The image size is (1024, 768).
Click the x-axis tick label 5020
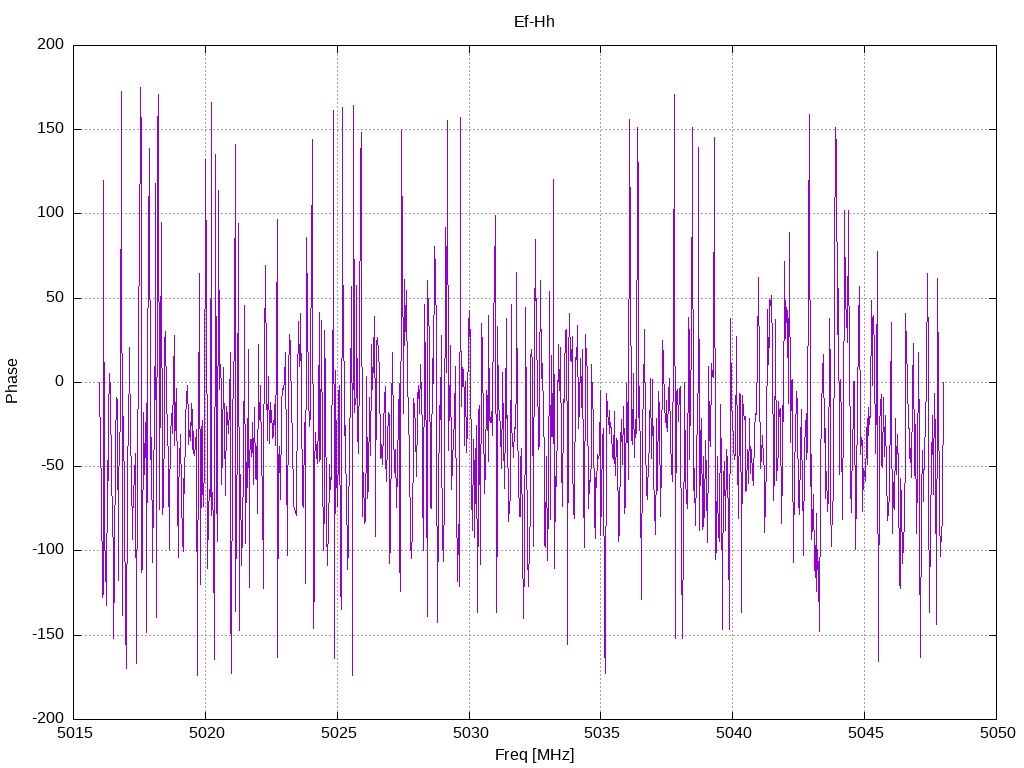tap(206, 733)
